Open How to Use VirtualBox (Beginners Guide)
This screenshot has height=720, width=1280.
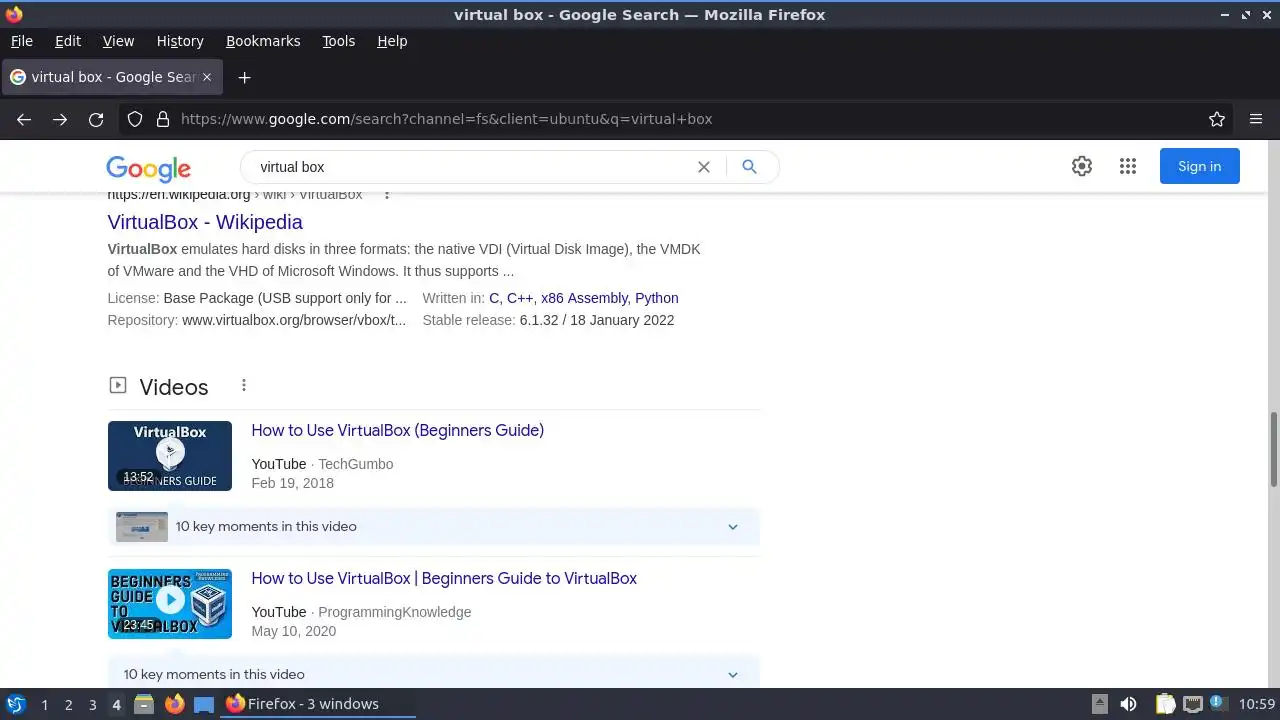pos(398,431)
